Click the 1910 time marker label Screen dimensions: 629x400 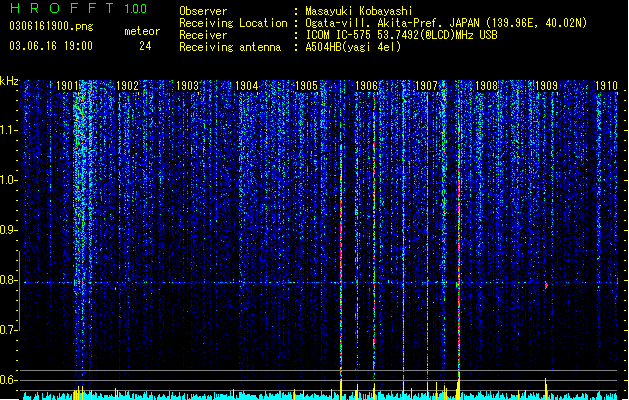click(606, 86)
